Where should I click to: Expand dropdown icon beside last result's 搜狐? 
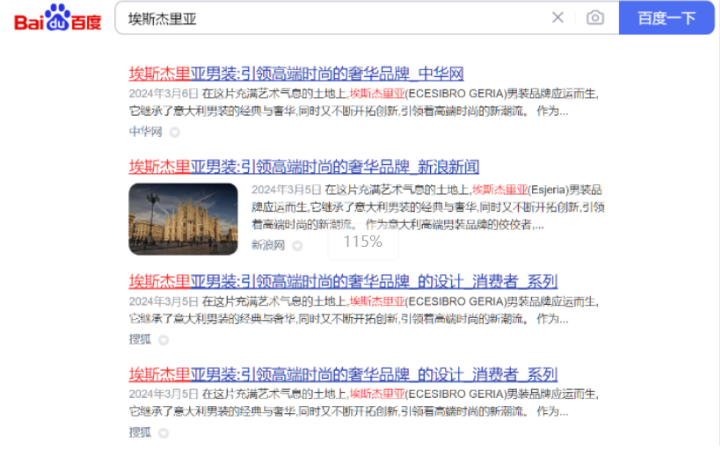tap(163, 433)
